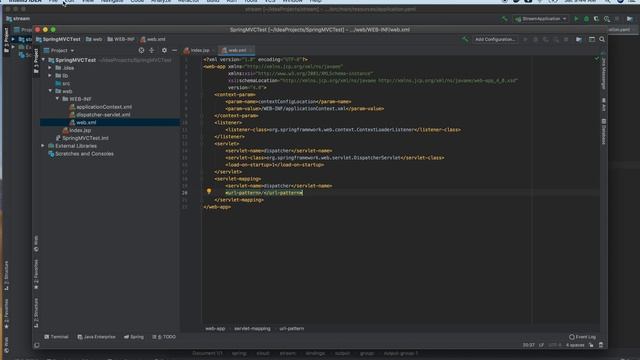
Task: Select index.jsp in project tree
Action: pos(80,130)
